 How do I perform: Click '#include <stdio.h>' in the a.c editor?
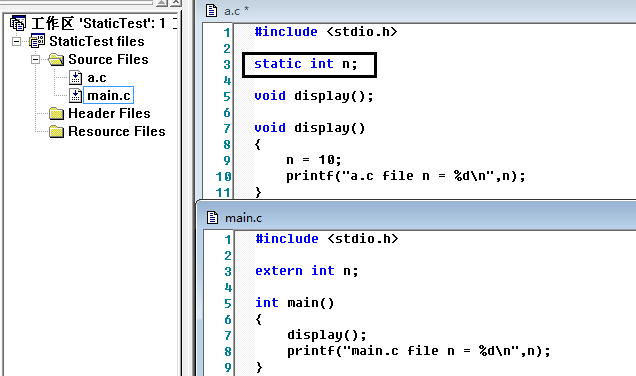click(x=326, y=32)
